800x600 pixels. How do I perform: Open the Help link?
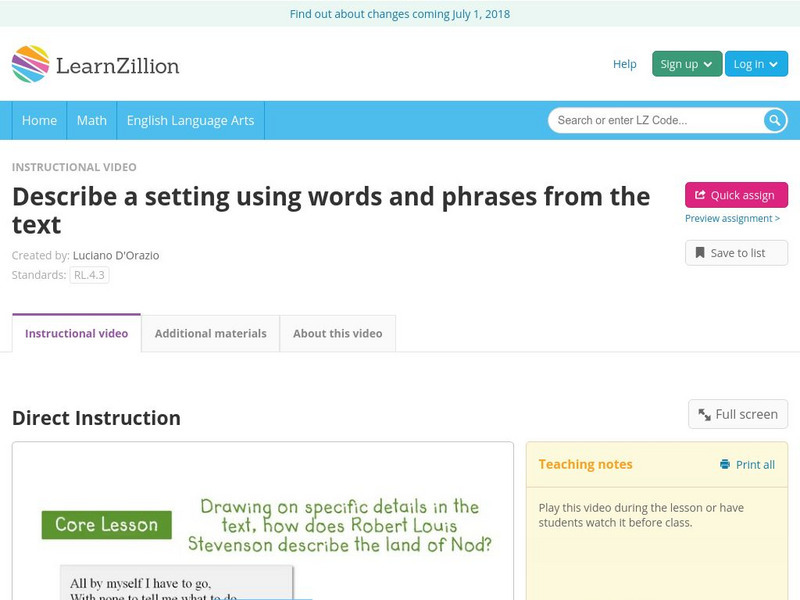coord(624,64)
